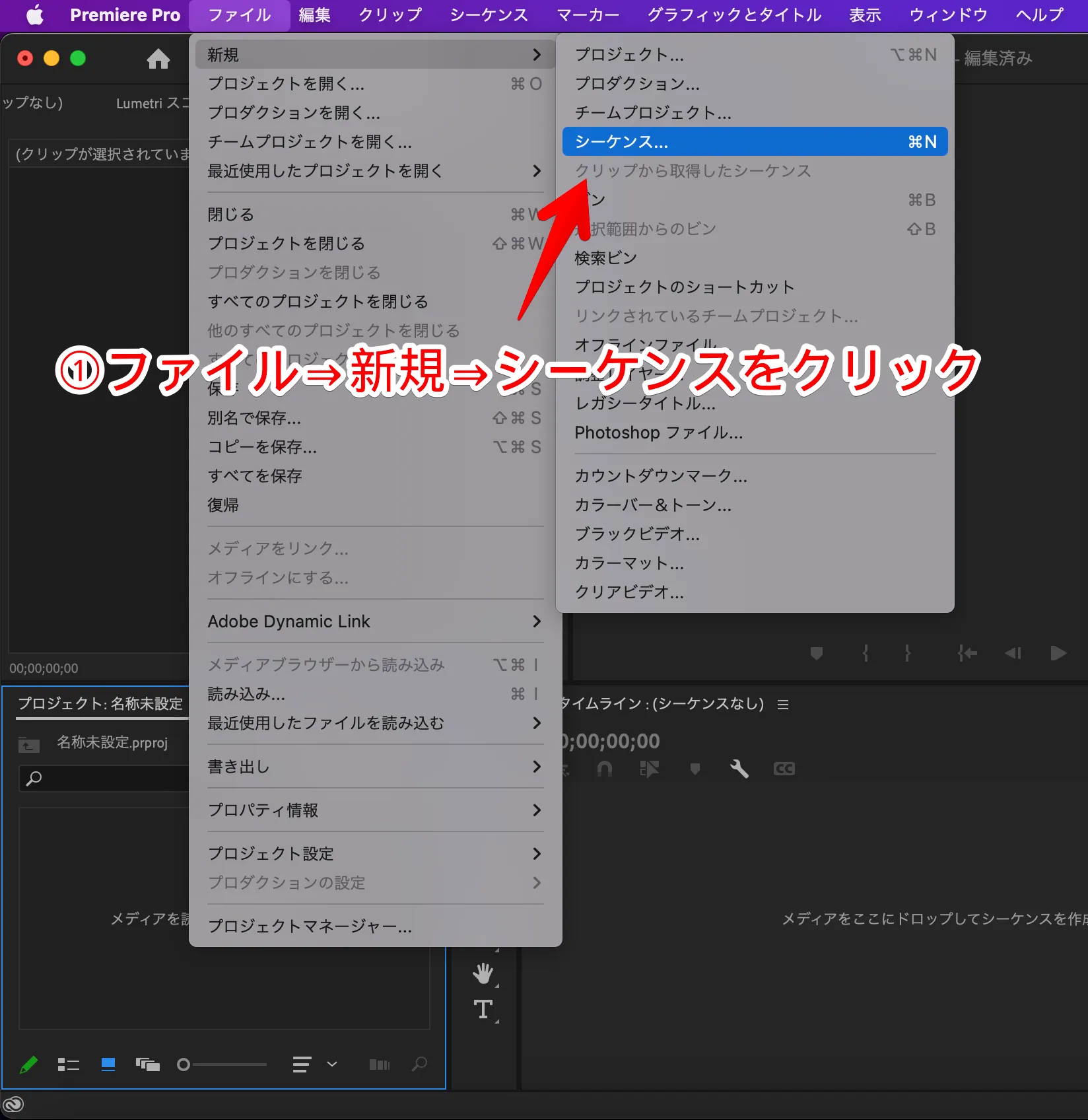The image size is (1088, 1120).
Task: Choose チームプロジェクト... in new submenu
Action: (x=755, y=112)
